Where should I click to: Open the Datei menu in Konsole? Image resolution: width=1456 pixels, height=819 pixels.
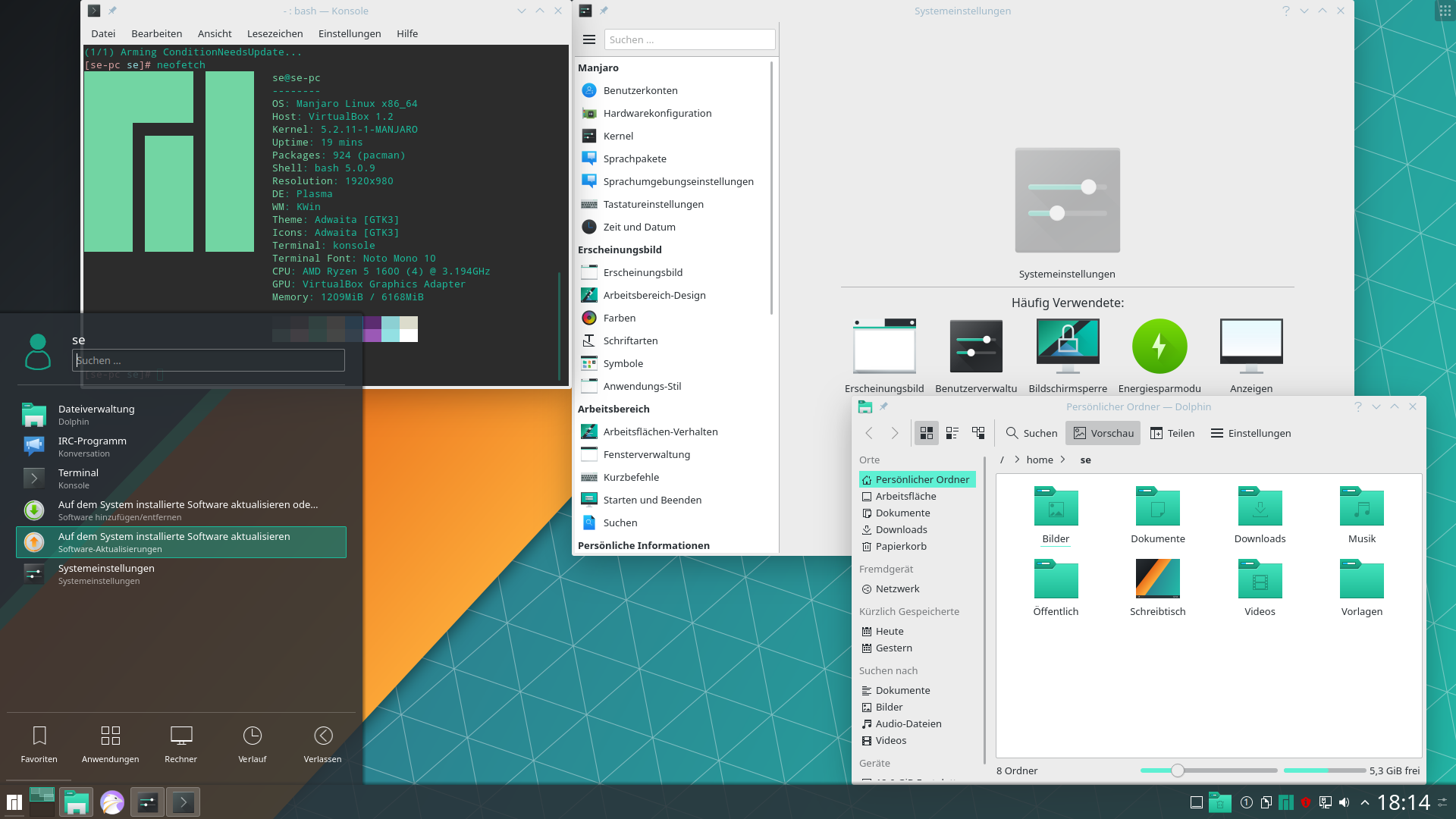tap(103, 33)
